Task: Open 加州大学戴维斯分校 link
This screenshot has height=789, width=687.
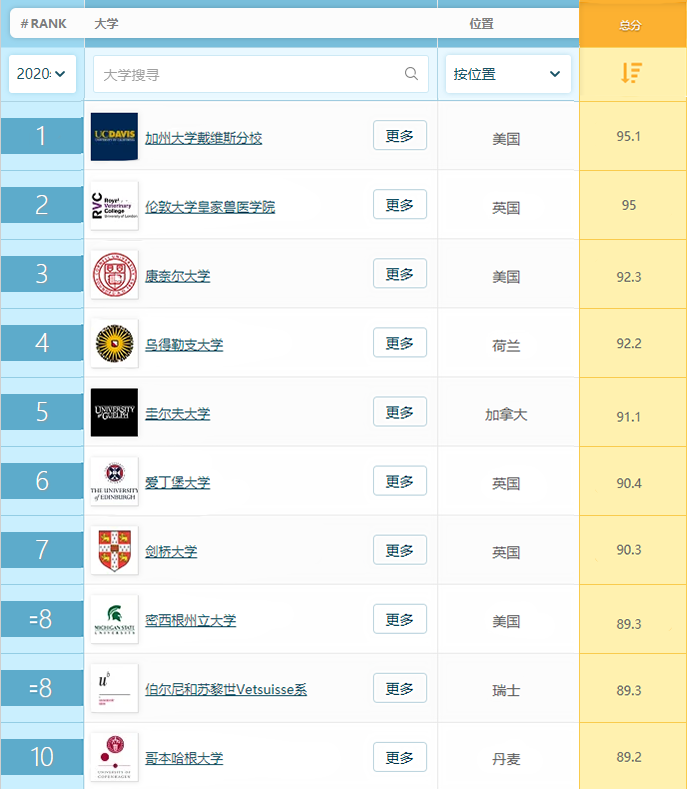Action: (203, 138)
